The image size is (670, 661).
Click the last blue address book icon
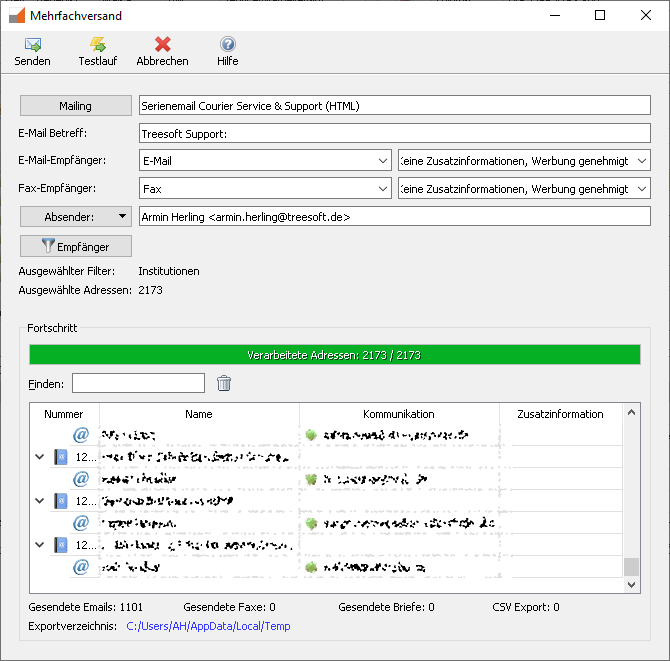(61, 545)
